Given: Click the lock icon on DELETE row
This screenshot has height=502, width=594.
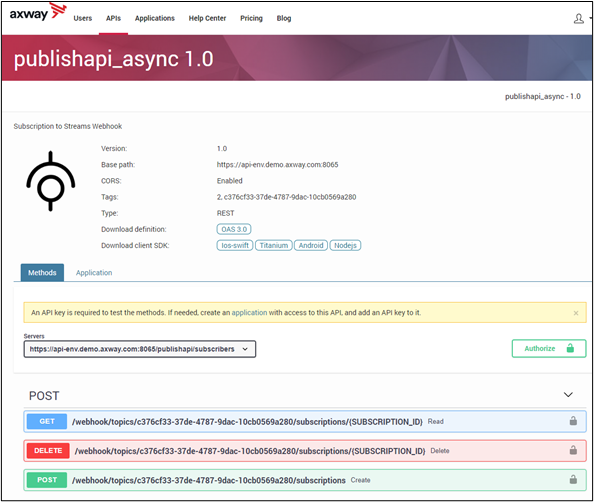Looking at the screenshot, I should pos(573,450).
